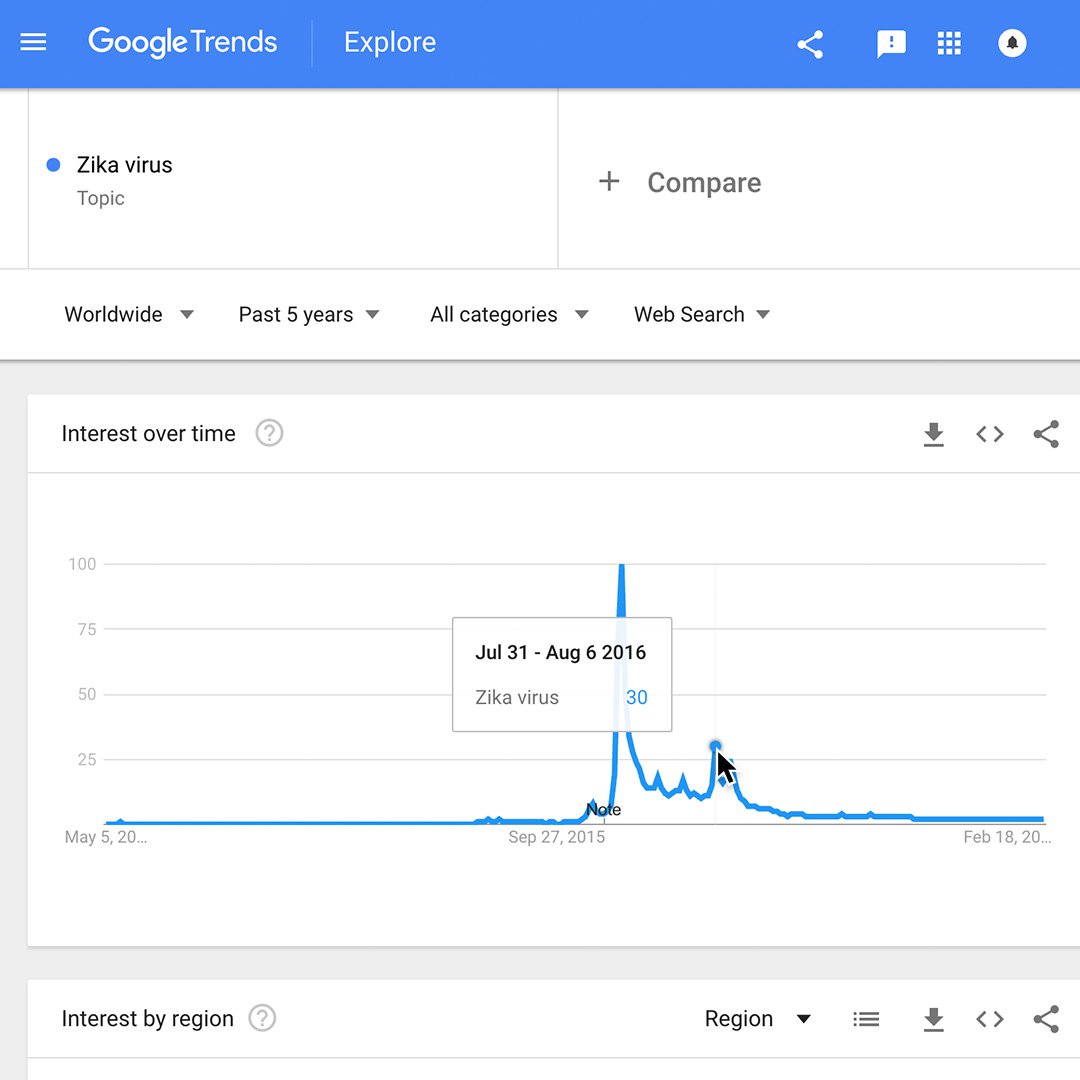Expand the Worldwide location dropdown
The width and height of the screenshot is (1080, 1080).
coord(129,314)
